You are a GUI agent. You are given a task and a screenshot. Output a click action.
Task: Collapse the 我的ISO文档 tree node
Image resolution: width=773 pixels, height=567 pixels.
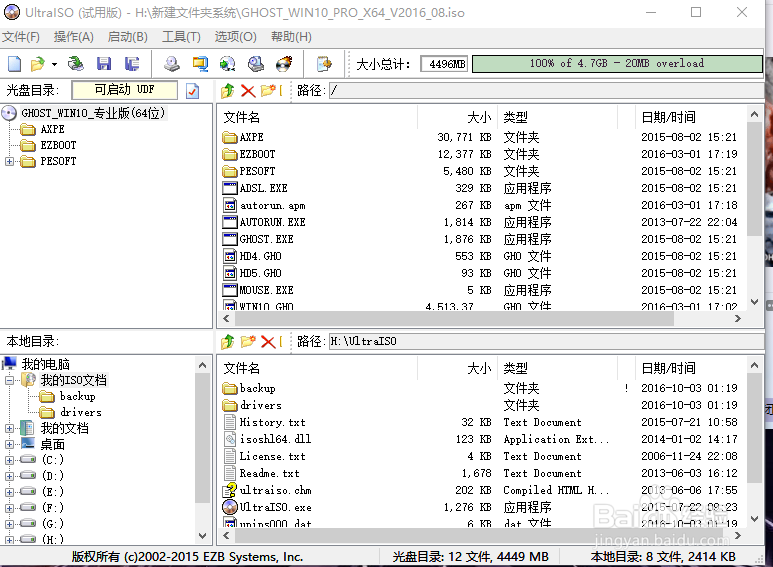[x=9, y=380]
